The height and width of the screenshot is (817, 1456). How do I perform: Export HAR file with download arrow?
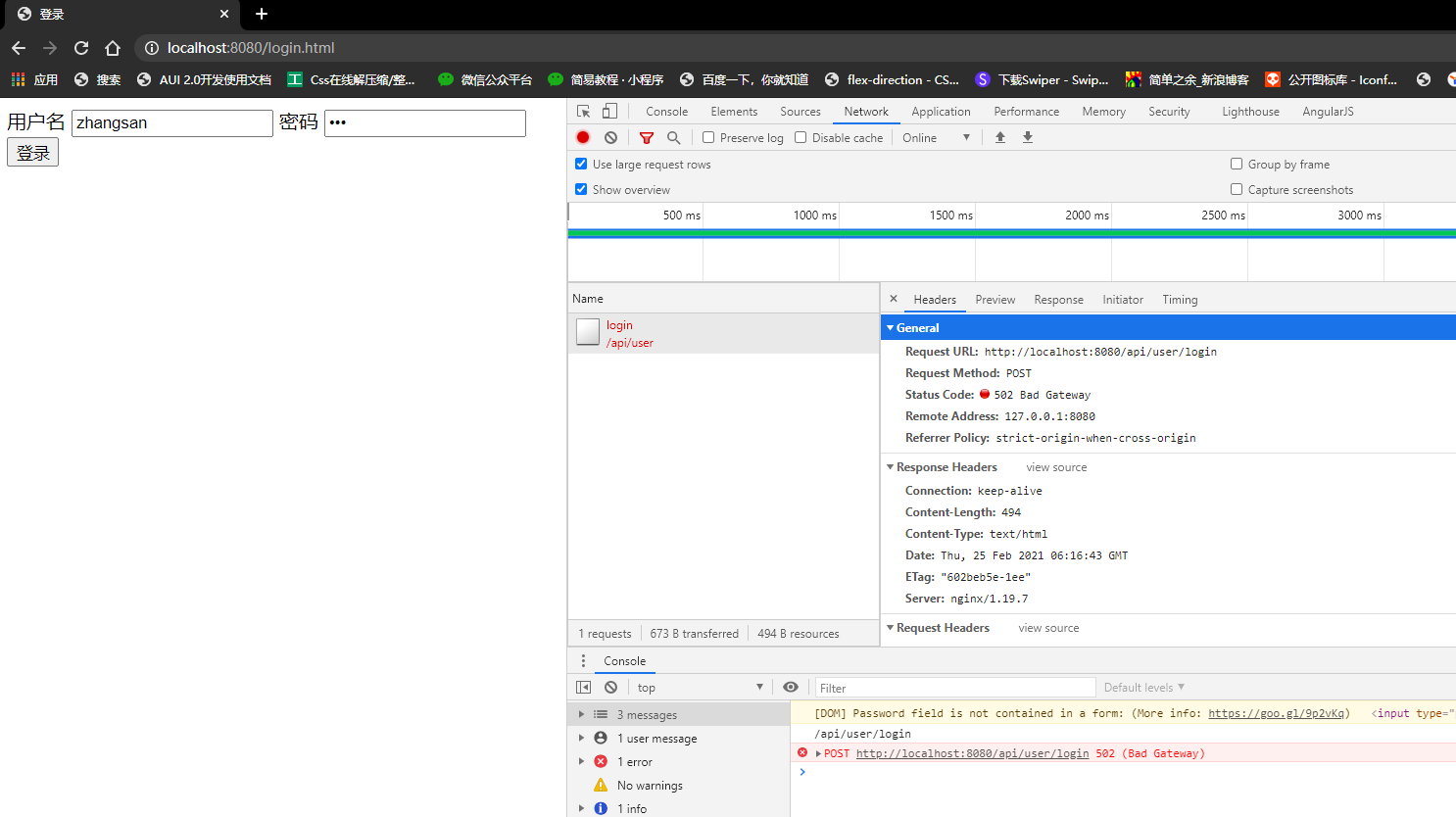(x=1028, y=137)
